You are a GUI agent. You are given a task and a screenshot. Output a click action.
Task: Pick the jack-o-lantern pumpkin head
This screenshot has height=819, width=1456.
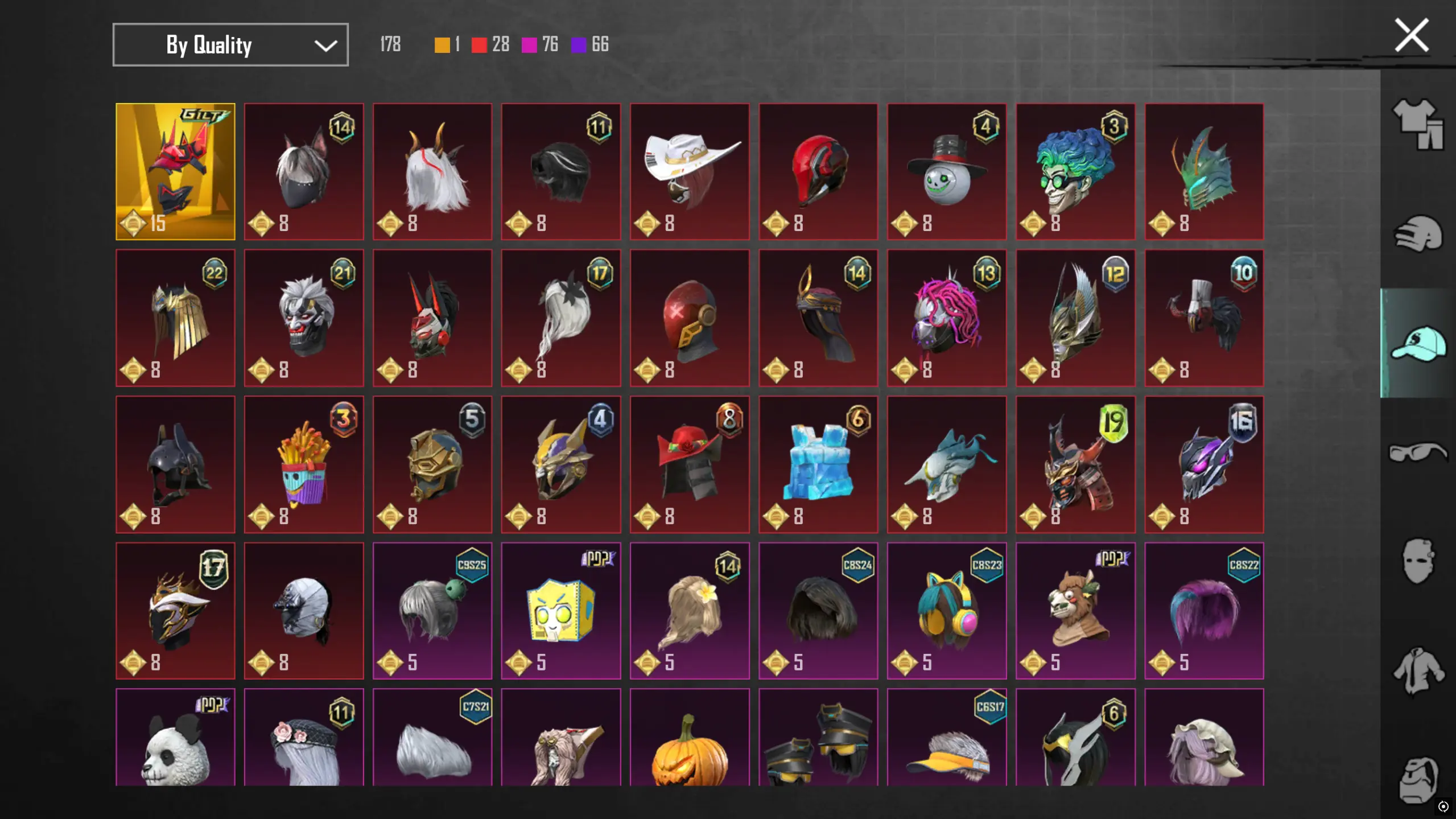click(690, 738)
